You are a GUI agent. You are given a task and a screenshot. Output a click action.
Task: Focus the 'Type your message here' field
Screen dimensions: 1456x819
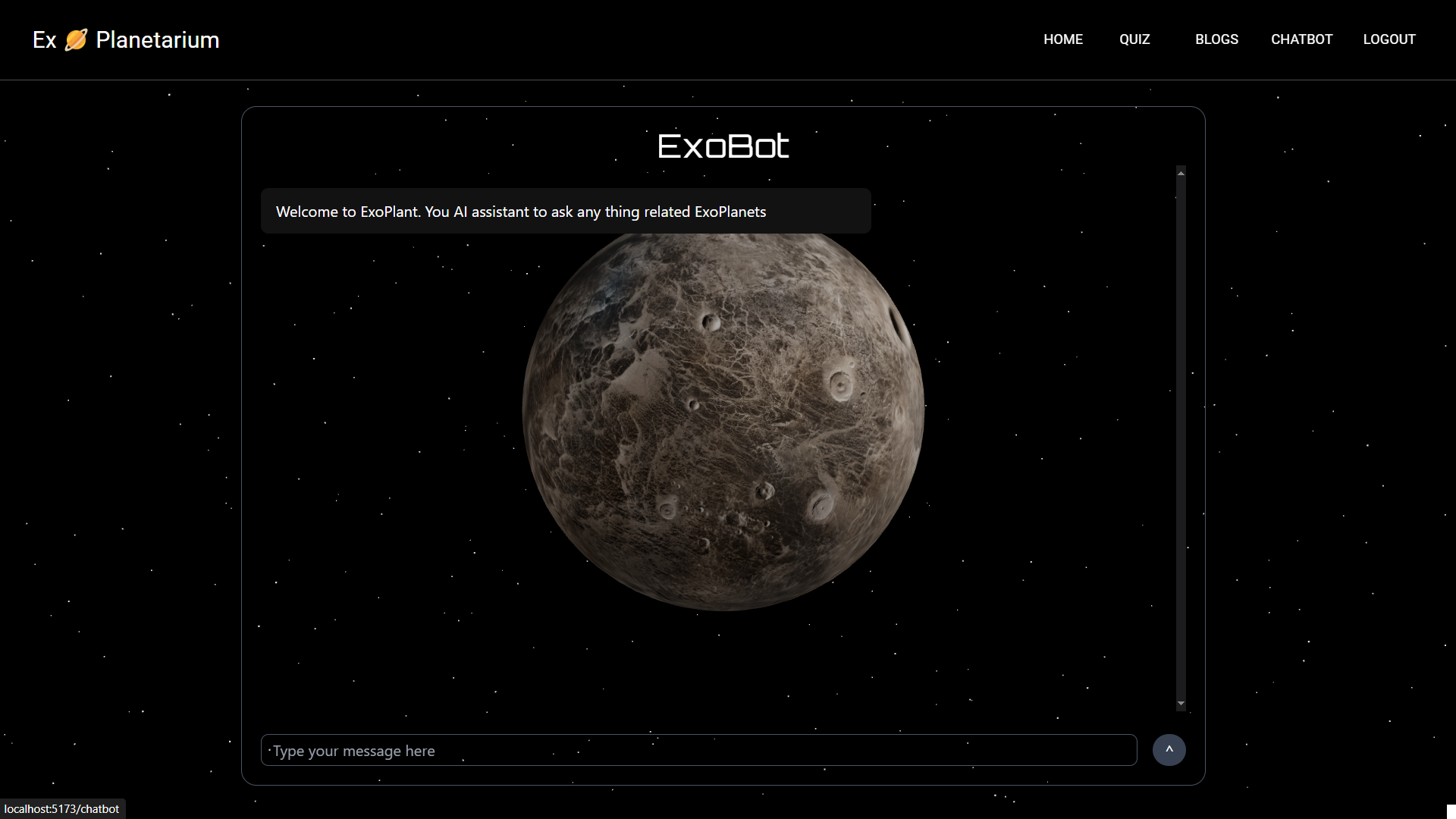tap(698, 751)
